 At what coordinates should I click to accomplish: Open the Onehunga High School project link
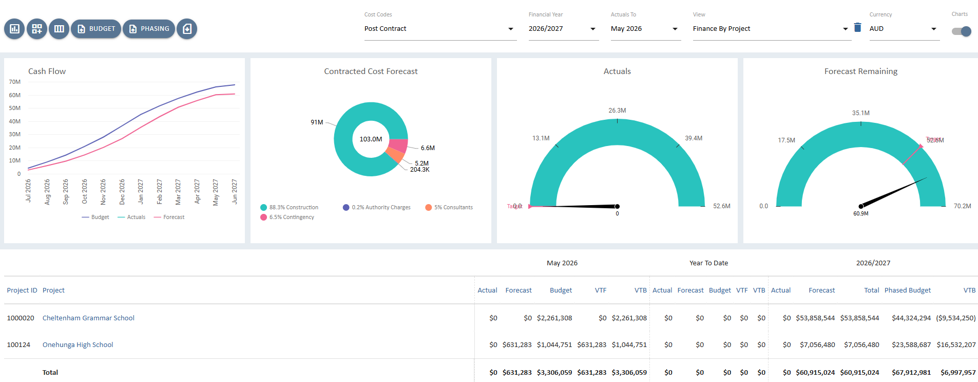point(78,345)
